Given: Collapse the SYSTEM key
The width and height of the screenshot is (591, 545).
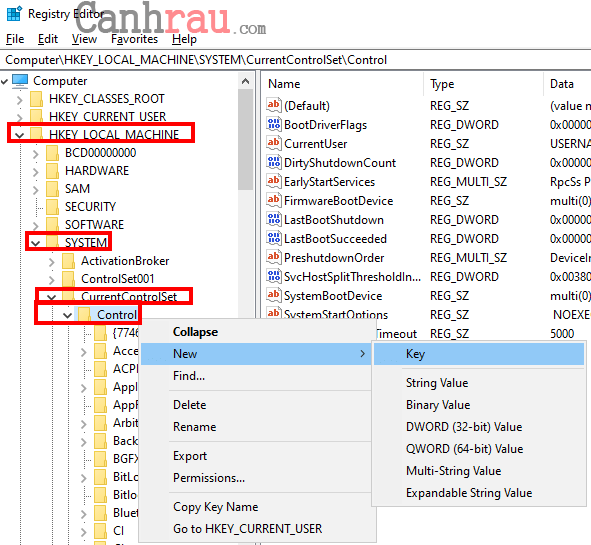Looking at the screenshot, I should pyautogui.click(x=35, y=243).
